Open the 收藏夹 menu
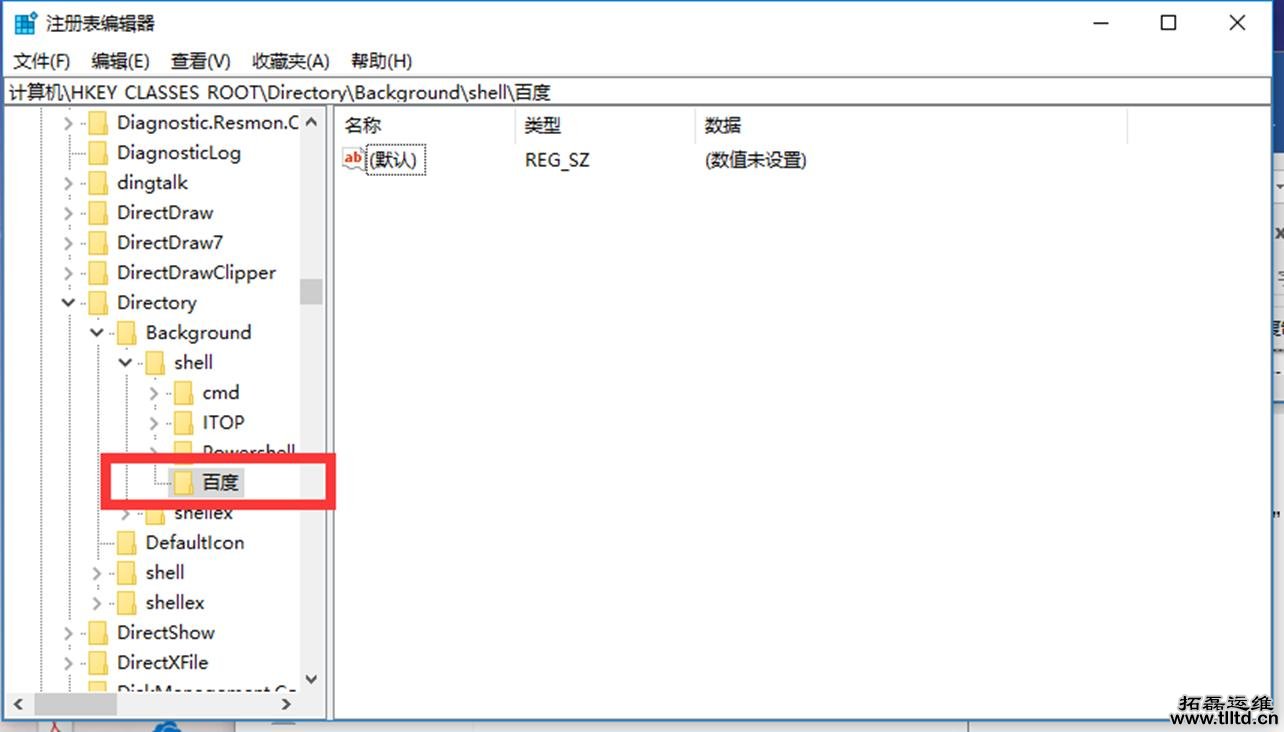Image resolution: width=1284 pixels, height=732 pixels. 289,60
